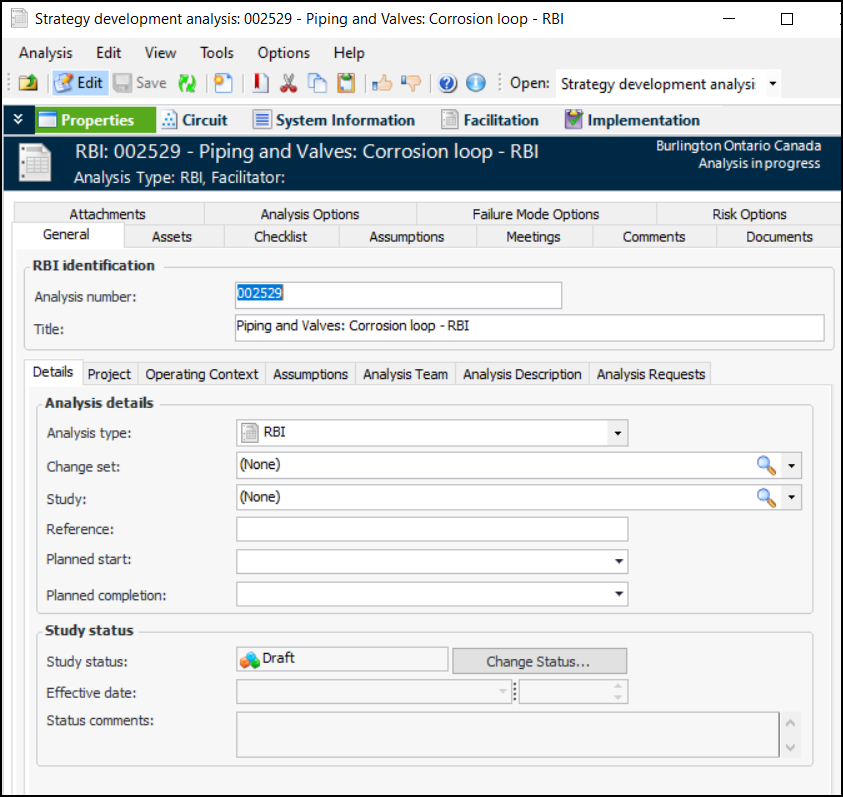
Task: Open the 'Open:' combo box dropdown
Action: tap(772, 84)
